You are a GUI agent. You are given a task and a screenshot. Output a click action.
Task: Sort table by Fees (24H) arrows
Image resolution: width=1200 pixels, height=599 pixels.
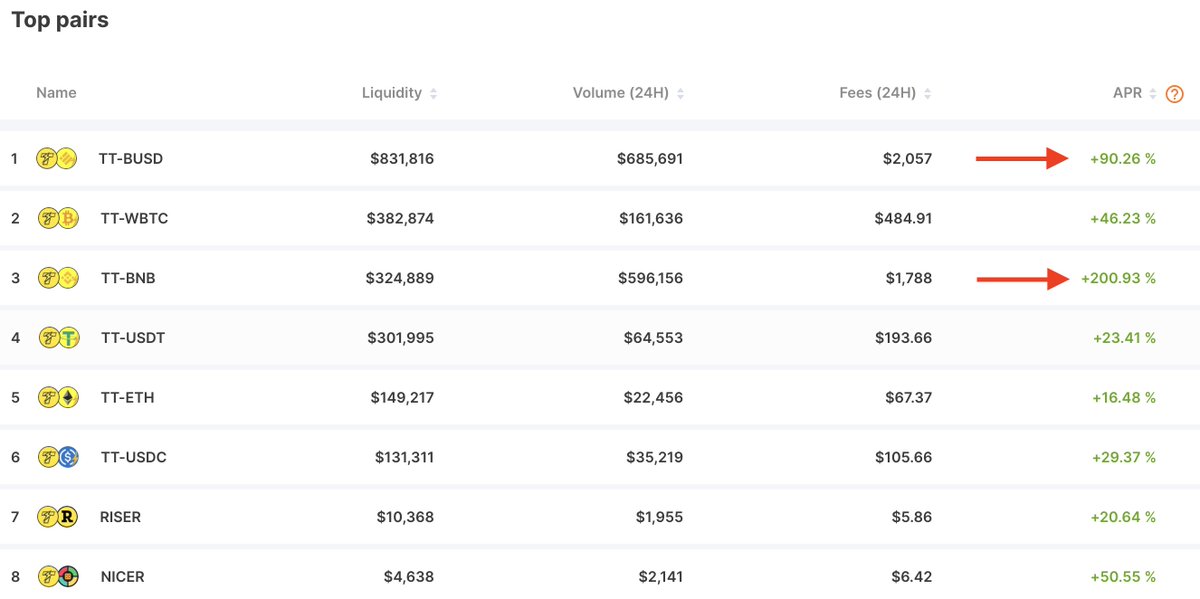pos(928,94)
